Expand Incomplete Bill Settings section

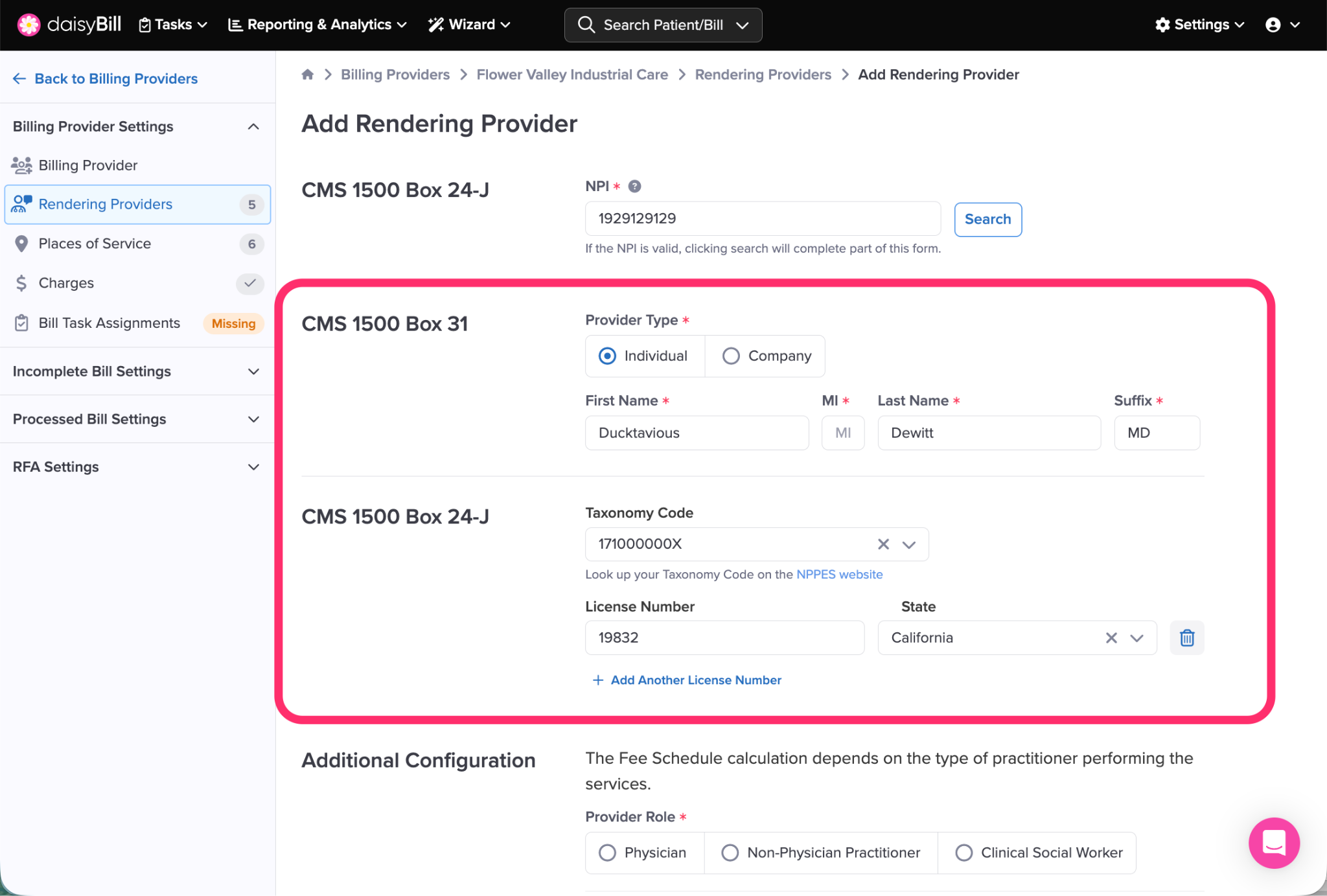point(137,371)
